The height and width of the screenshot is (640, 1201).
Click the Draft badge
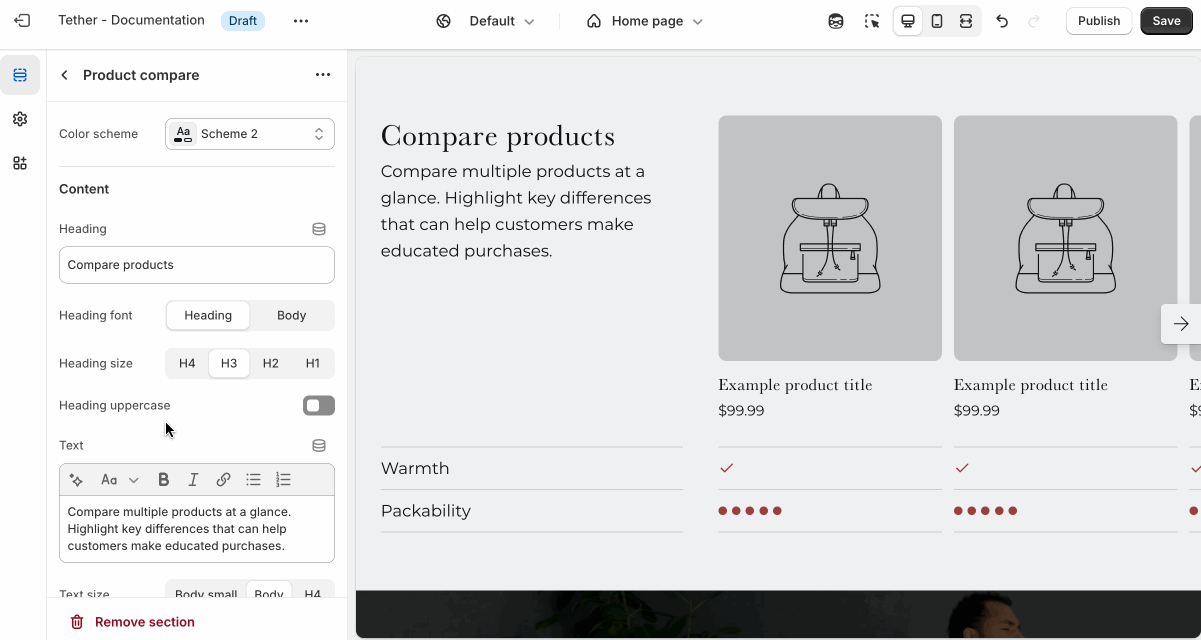243,21
